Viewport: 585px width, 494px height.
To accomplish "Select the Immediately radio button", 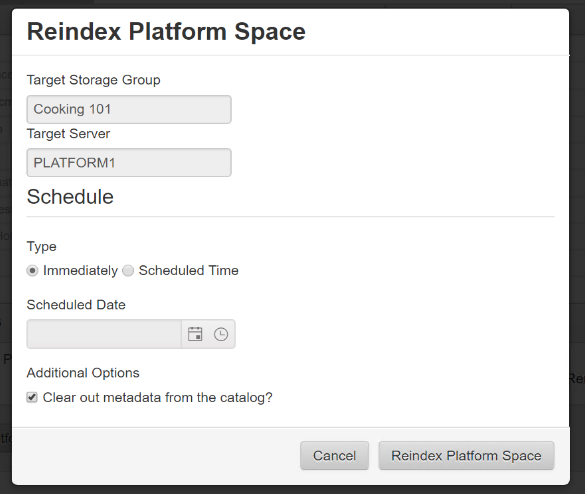I will pyautogui.click(x=32, y=271).
